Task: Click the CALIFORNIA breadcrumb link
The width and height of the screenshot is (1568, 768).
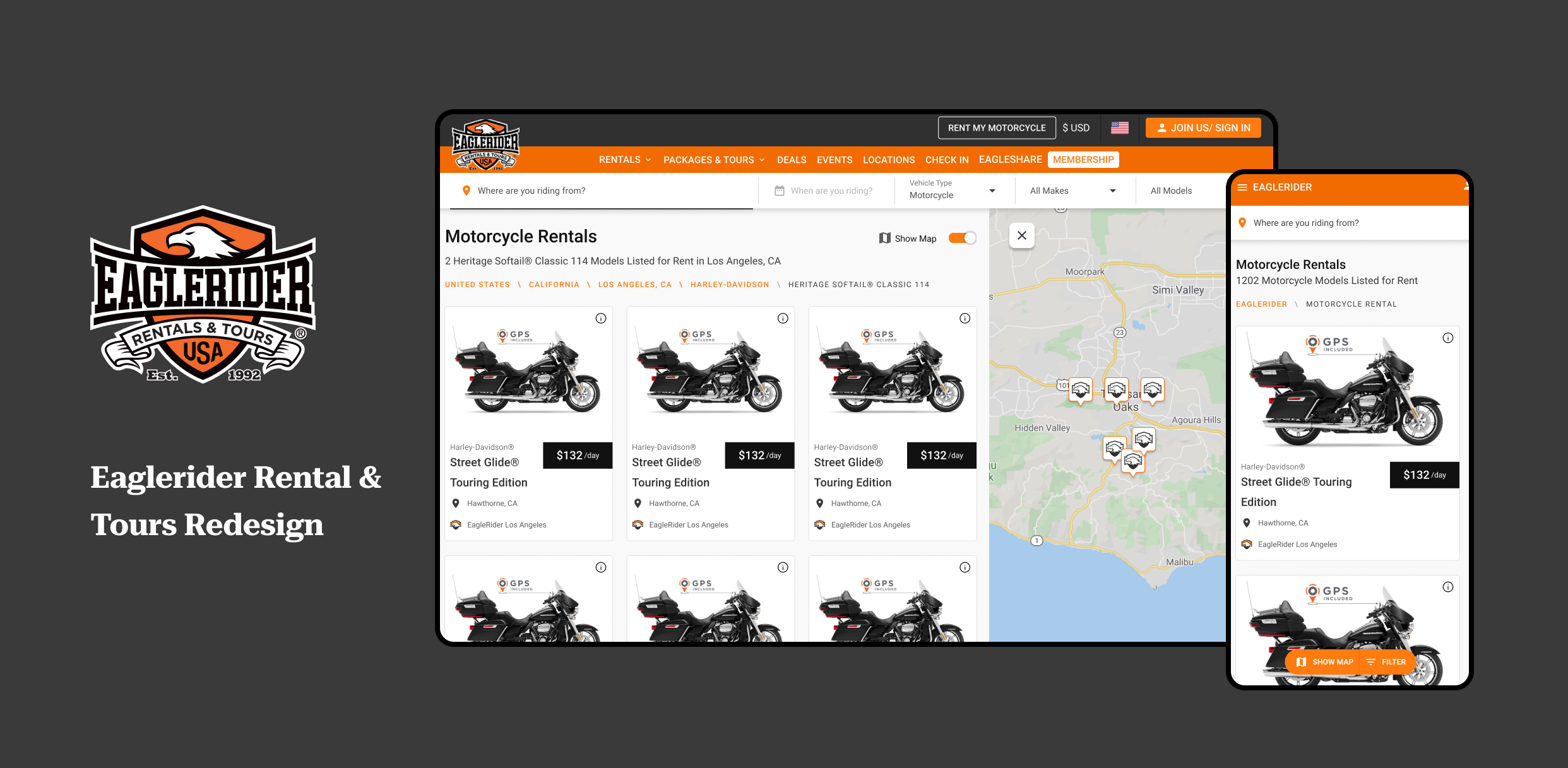Action: [x=554, y=284]
